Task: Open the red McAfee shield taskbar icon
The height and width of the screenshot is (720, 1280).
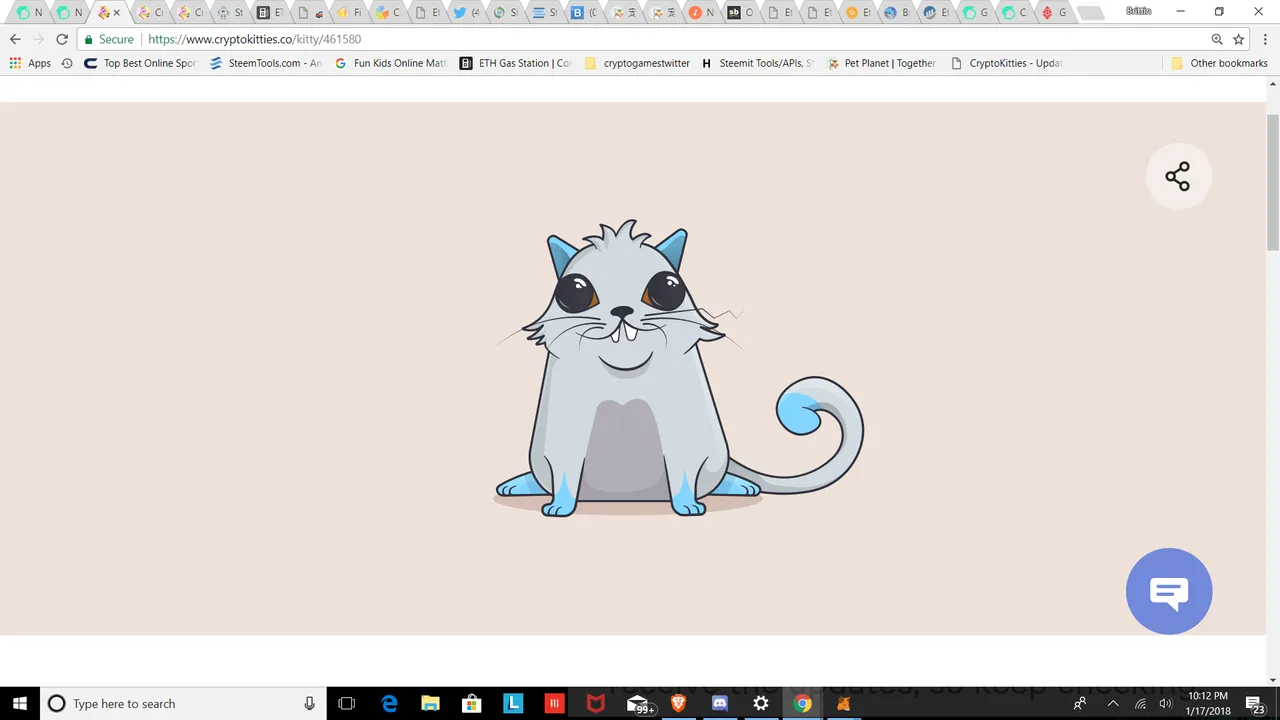Action: 596,703
